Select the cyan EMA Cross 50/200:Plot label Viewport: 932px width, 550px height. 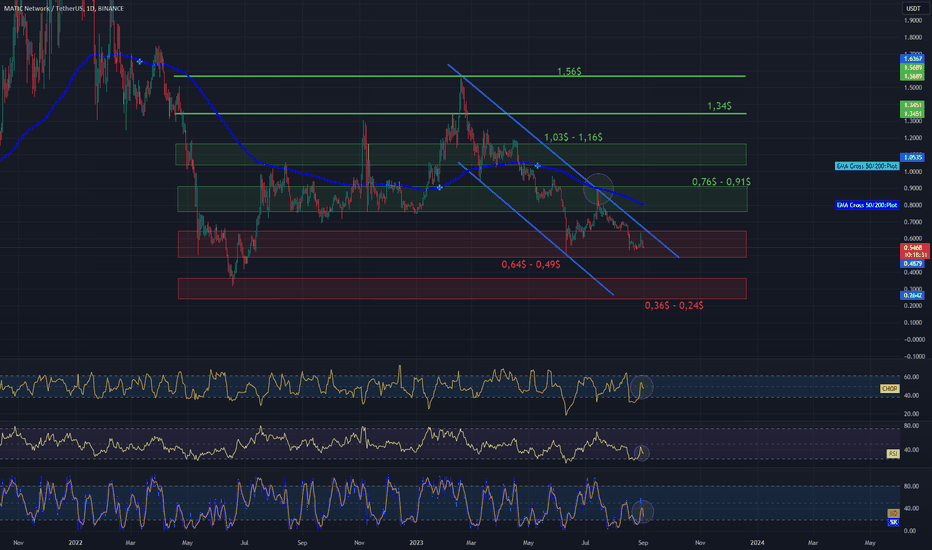pyautogui.click(x=867, y=166)
